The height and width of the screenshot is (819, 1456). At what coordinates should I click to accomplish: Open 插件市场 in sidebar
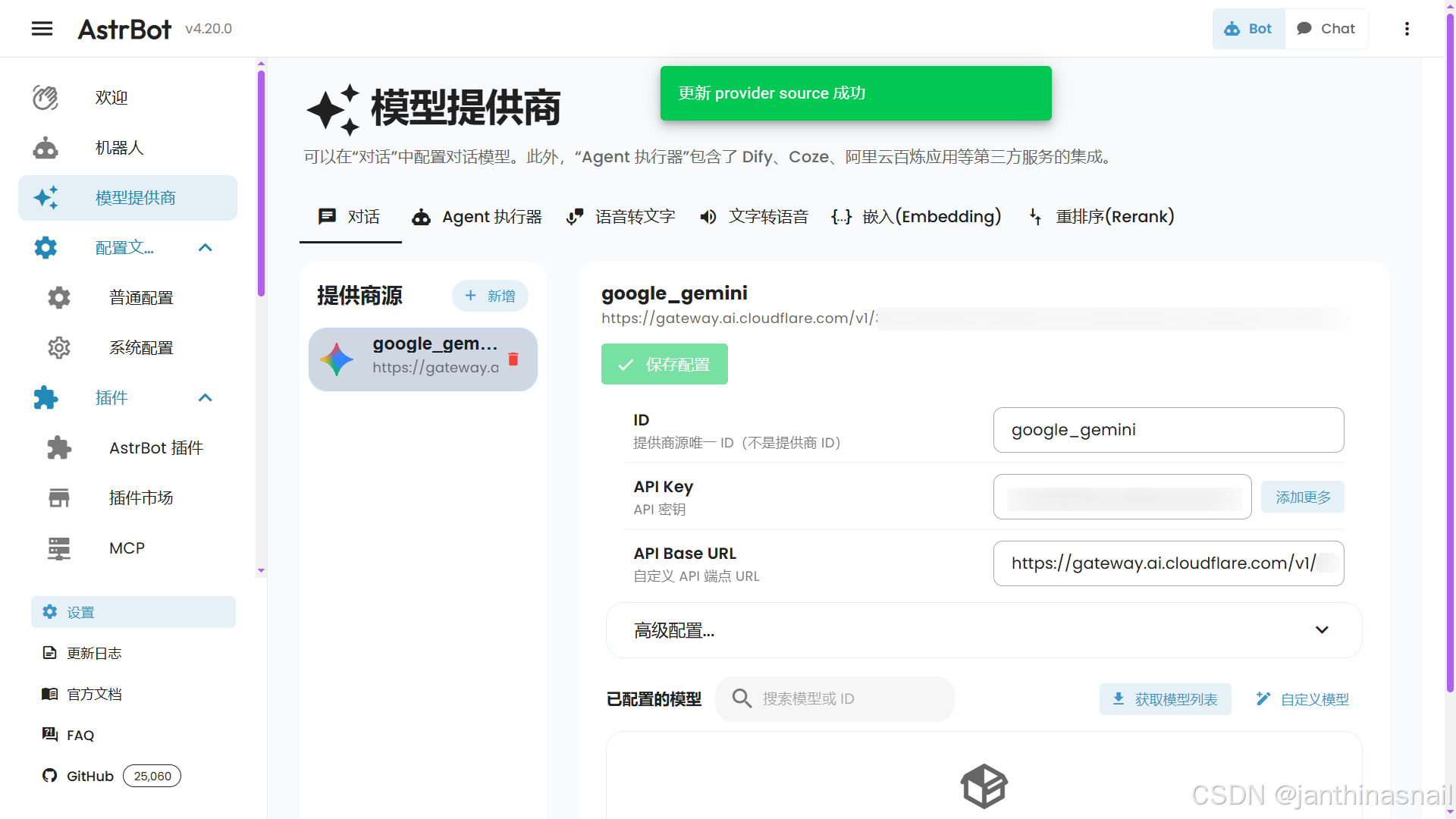tap(127, 498)
